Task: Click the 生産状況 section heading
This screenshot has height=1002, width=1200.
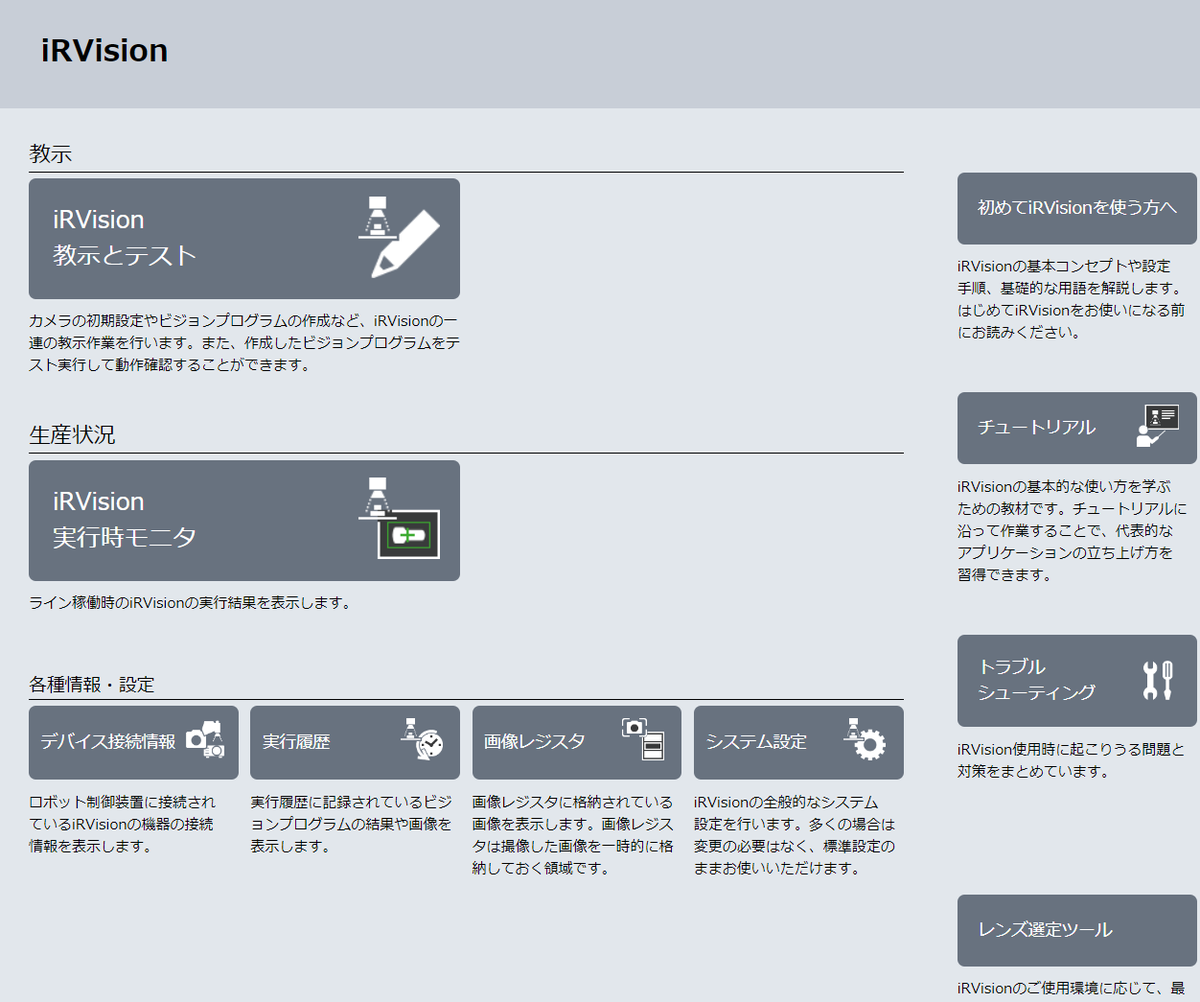Action: [x=72, y=436]
